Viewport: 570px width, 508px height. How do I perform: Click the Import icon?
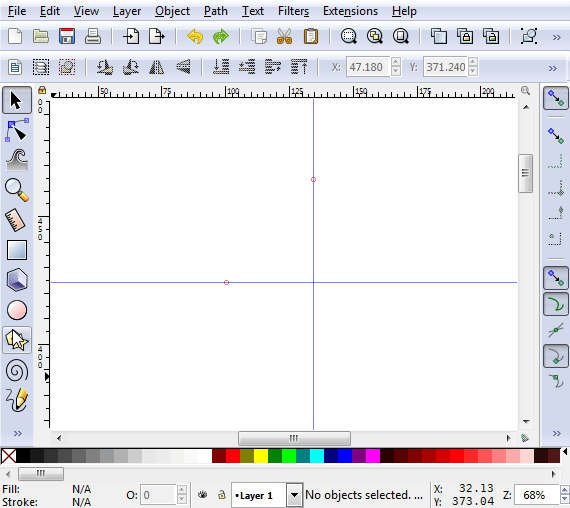click(131, 36)
